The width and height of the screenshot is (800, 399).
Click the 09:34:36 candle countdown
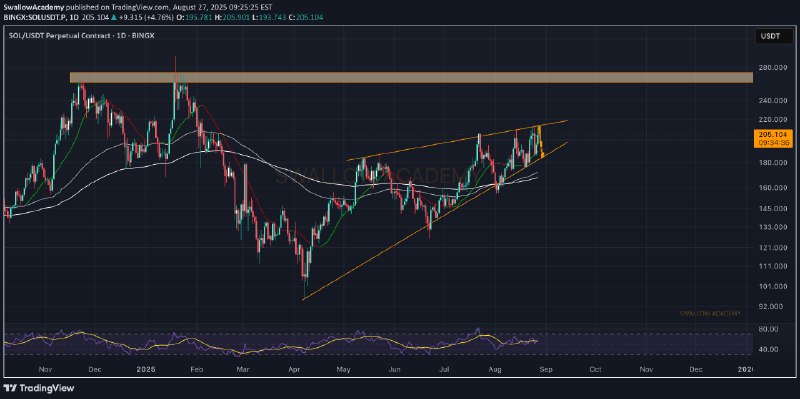click(x=774, y=143)
